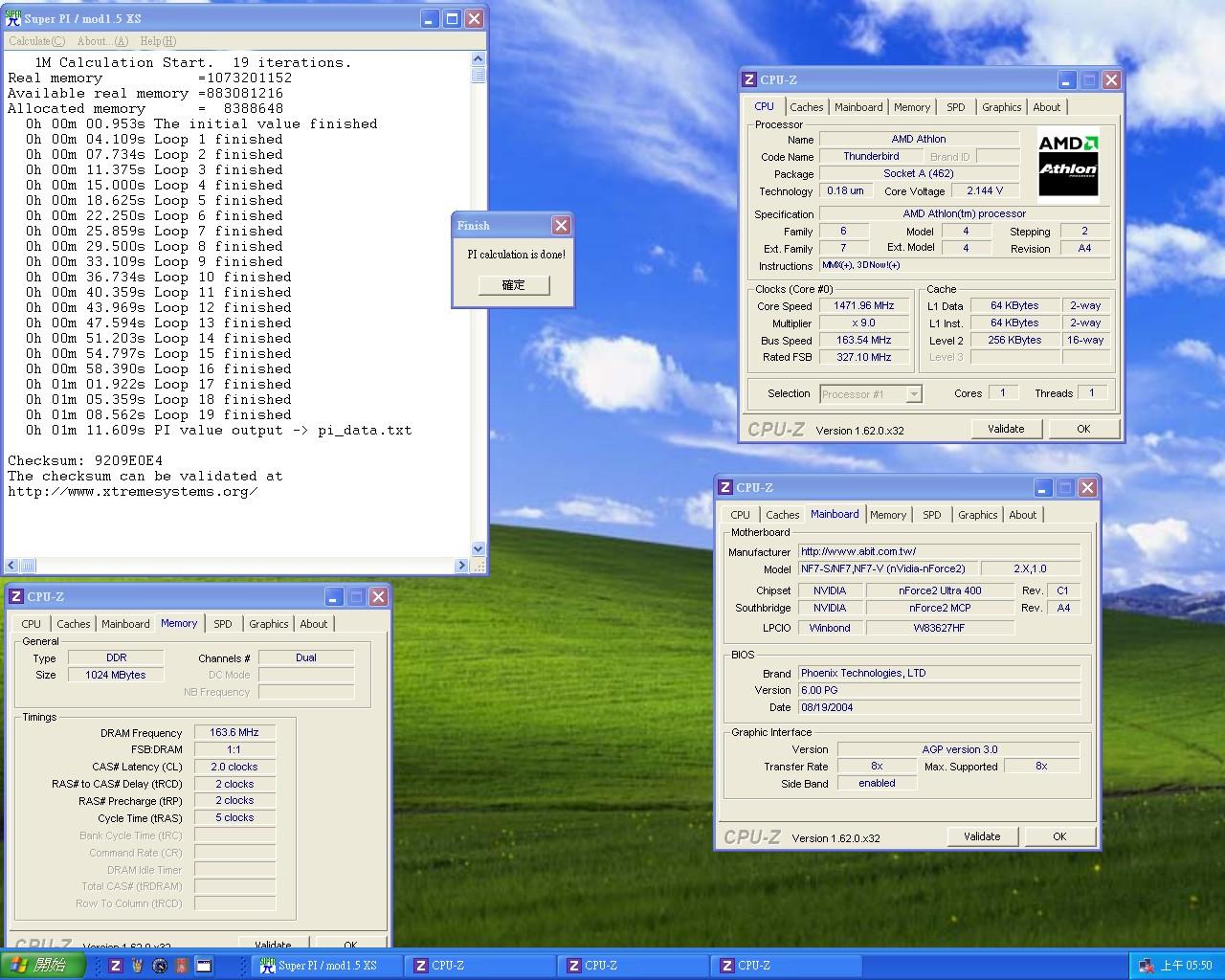Switch to Graphics tab in nForce2 Mainboard window

tap(977, 515)
